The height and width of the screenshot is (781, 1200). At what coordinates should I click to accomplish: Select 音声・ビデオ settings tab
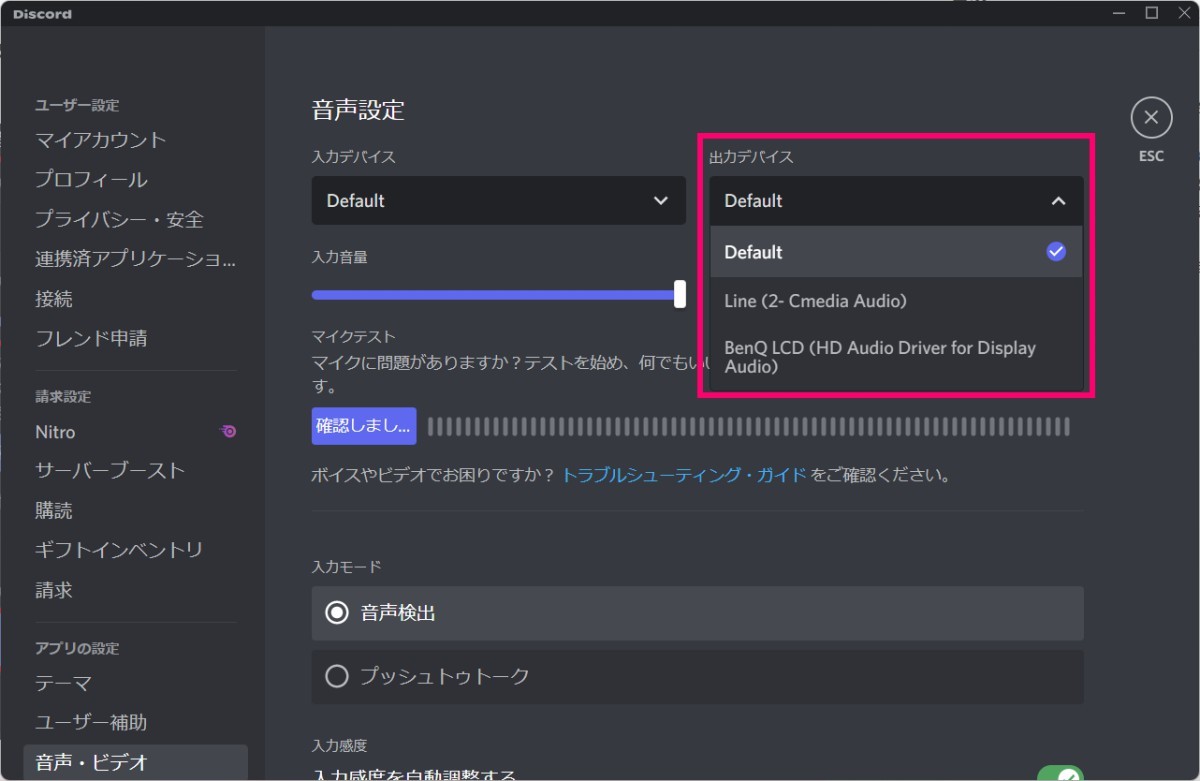(x=135, y=762)
